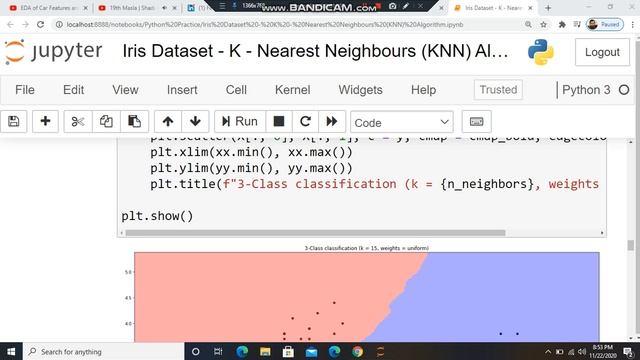The image size is (640, 360).
Task: Open browser zoom magnifier icon
Action: tap(528, 24)
